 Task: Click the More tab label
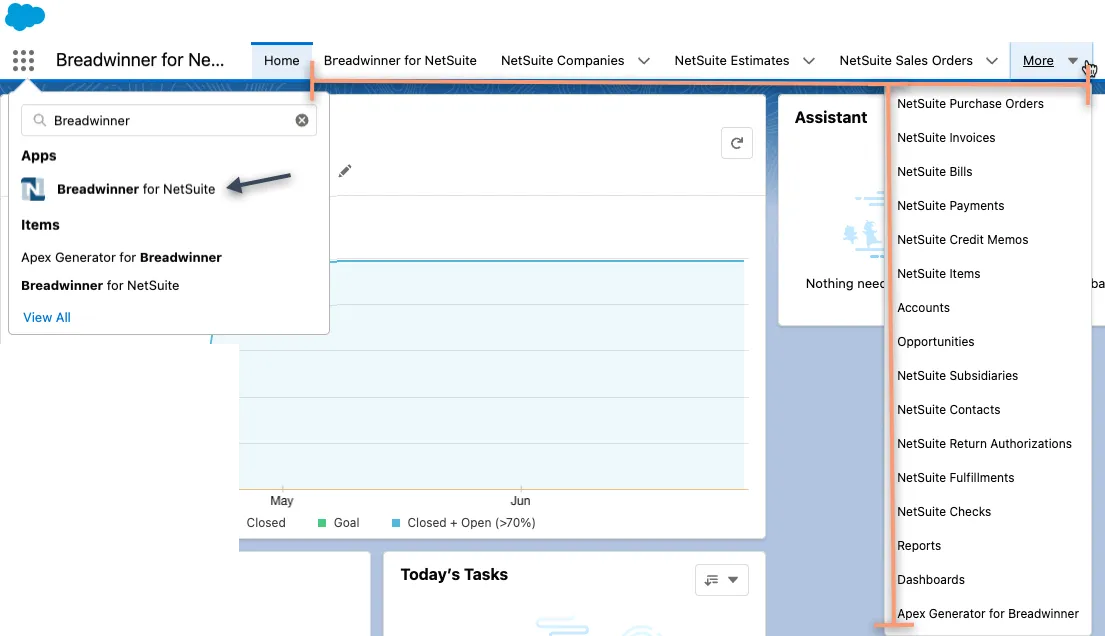coord(1038,61)
